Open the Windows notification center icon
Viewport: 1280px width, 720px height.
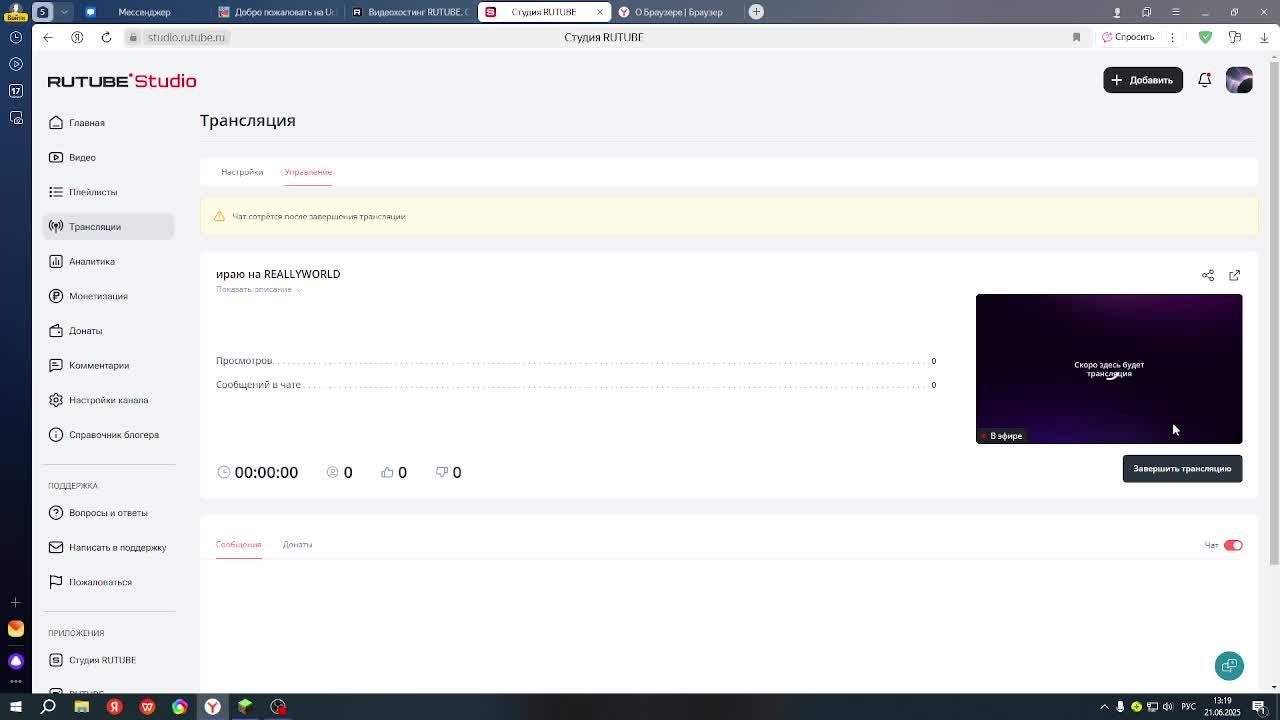(1259, 707)
